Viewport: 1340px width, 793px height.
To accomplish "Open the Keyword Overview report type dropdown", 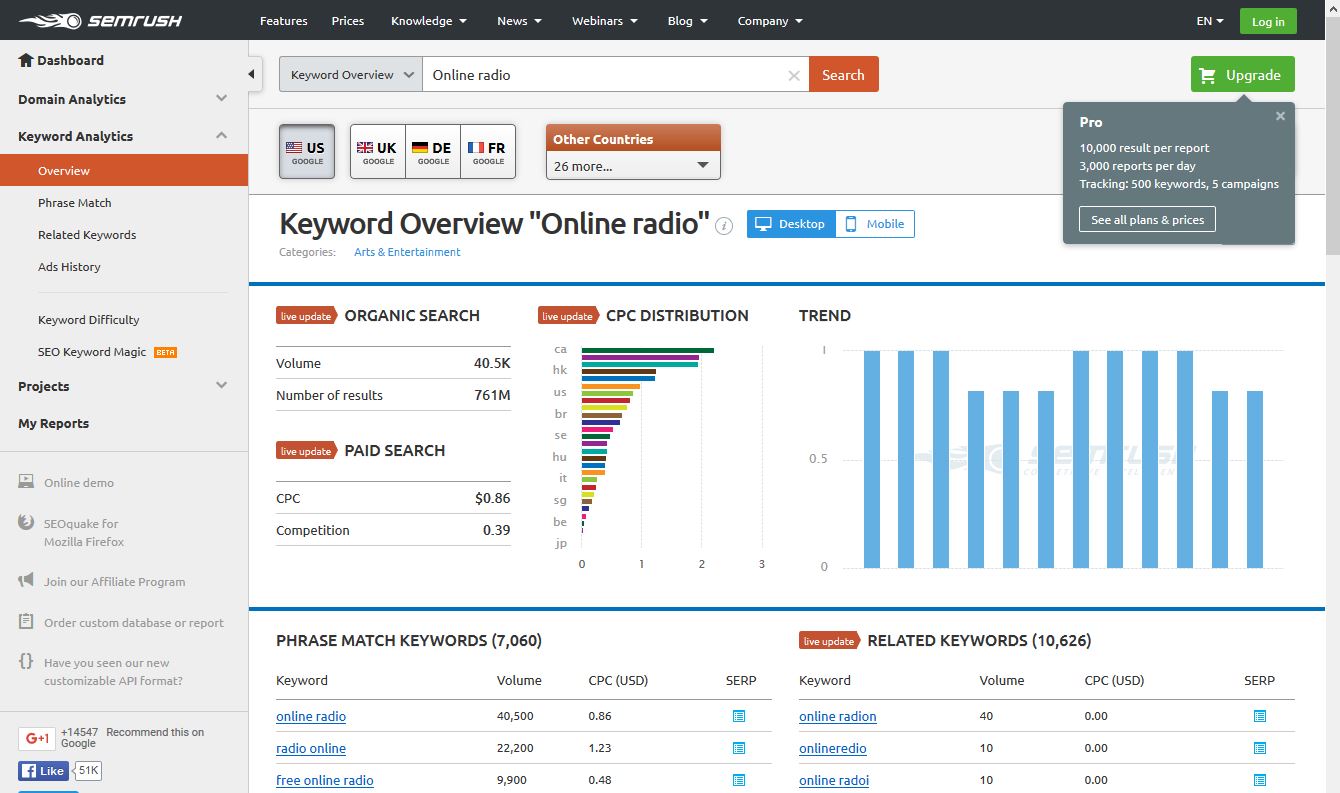I will point(351,75).
